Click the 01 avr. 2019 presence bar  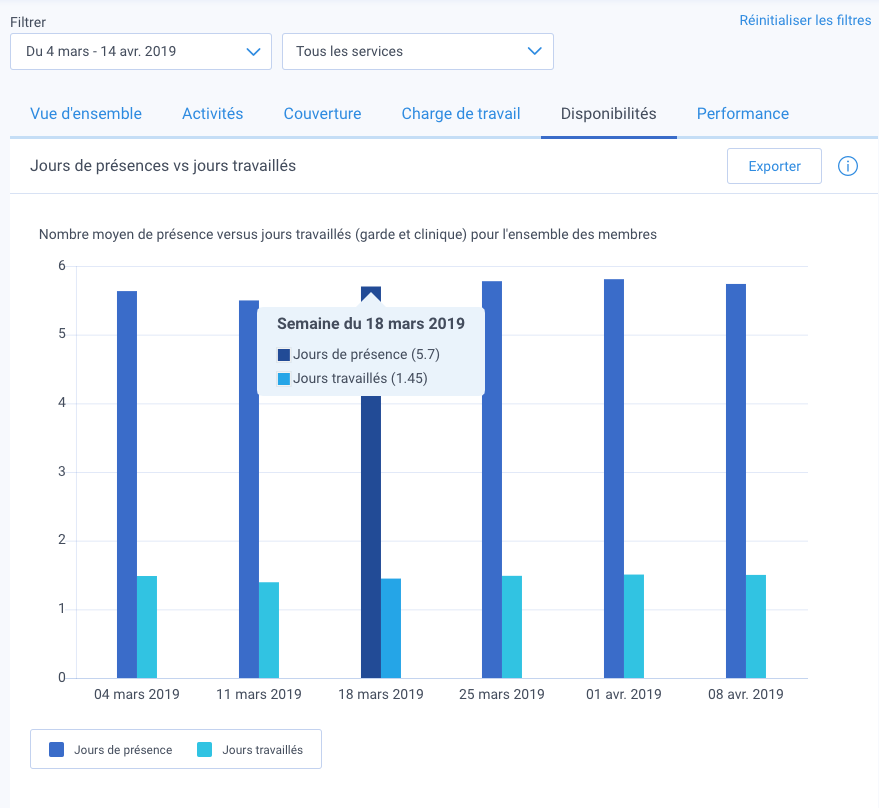pos(614,478)
